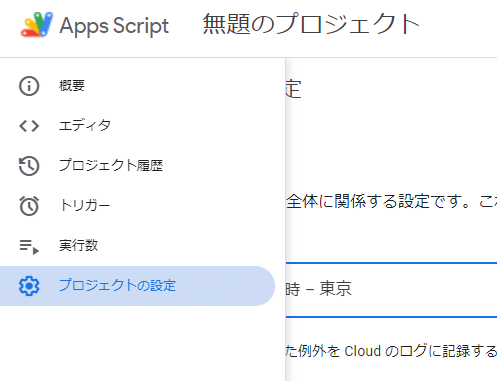Click the 概要 info circle icon

[x=29, y=86]
